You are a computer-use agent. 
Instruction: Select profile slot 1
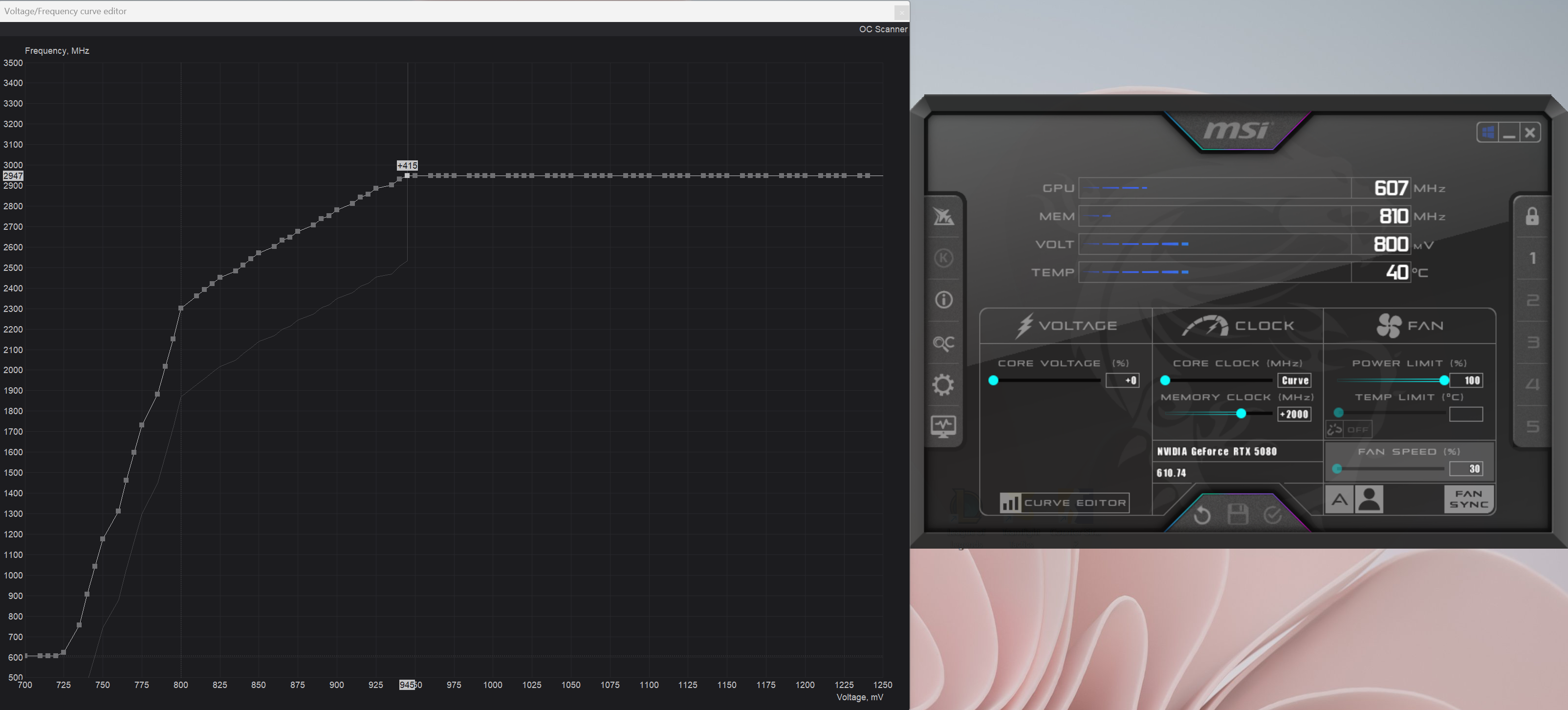click(1533, 258)
